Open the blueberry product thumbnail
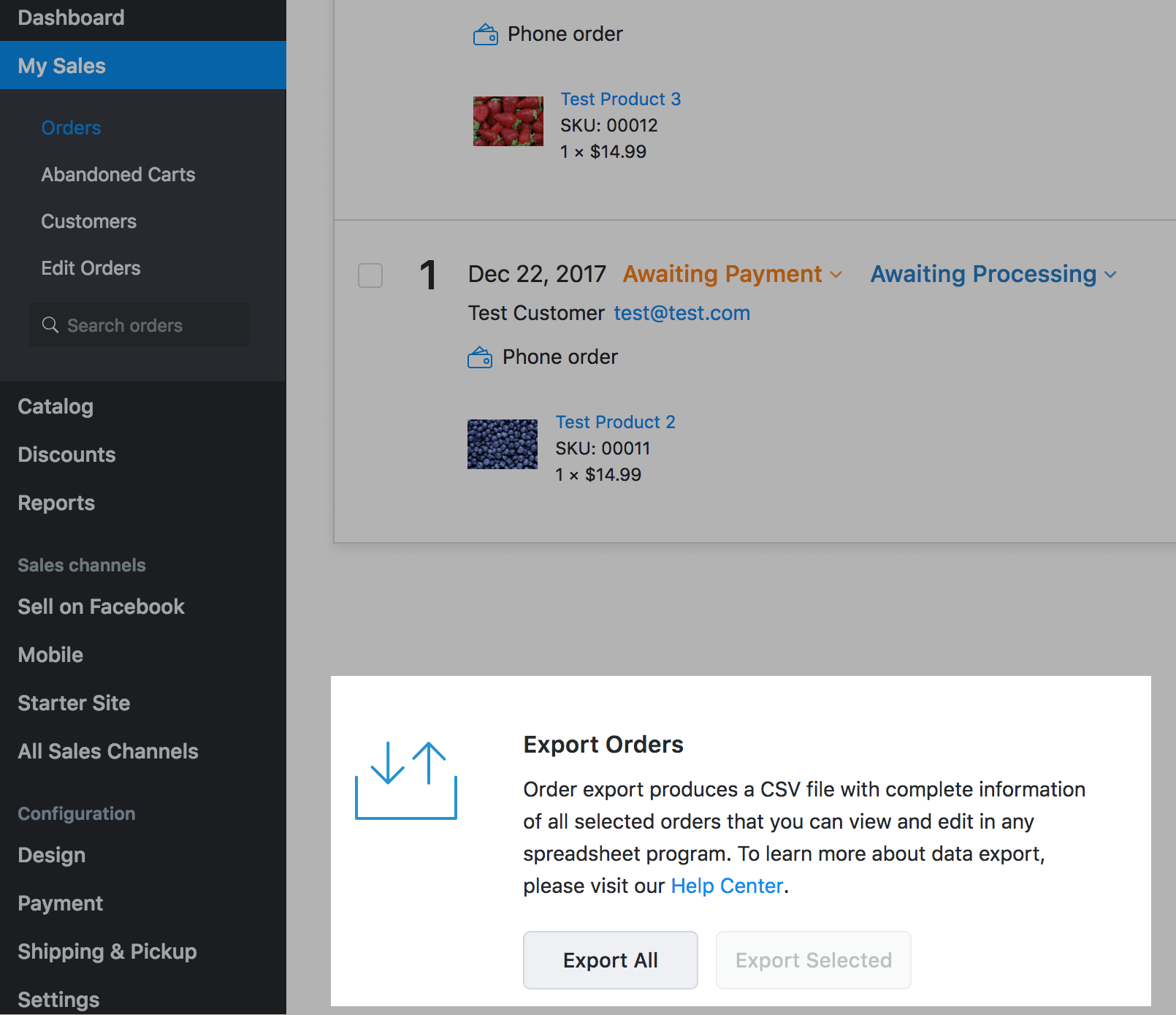This screenshot has width=1176, height=1015. click(503, 444)
